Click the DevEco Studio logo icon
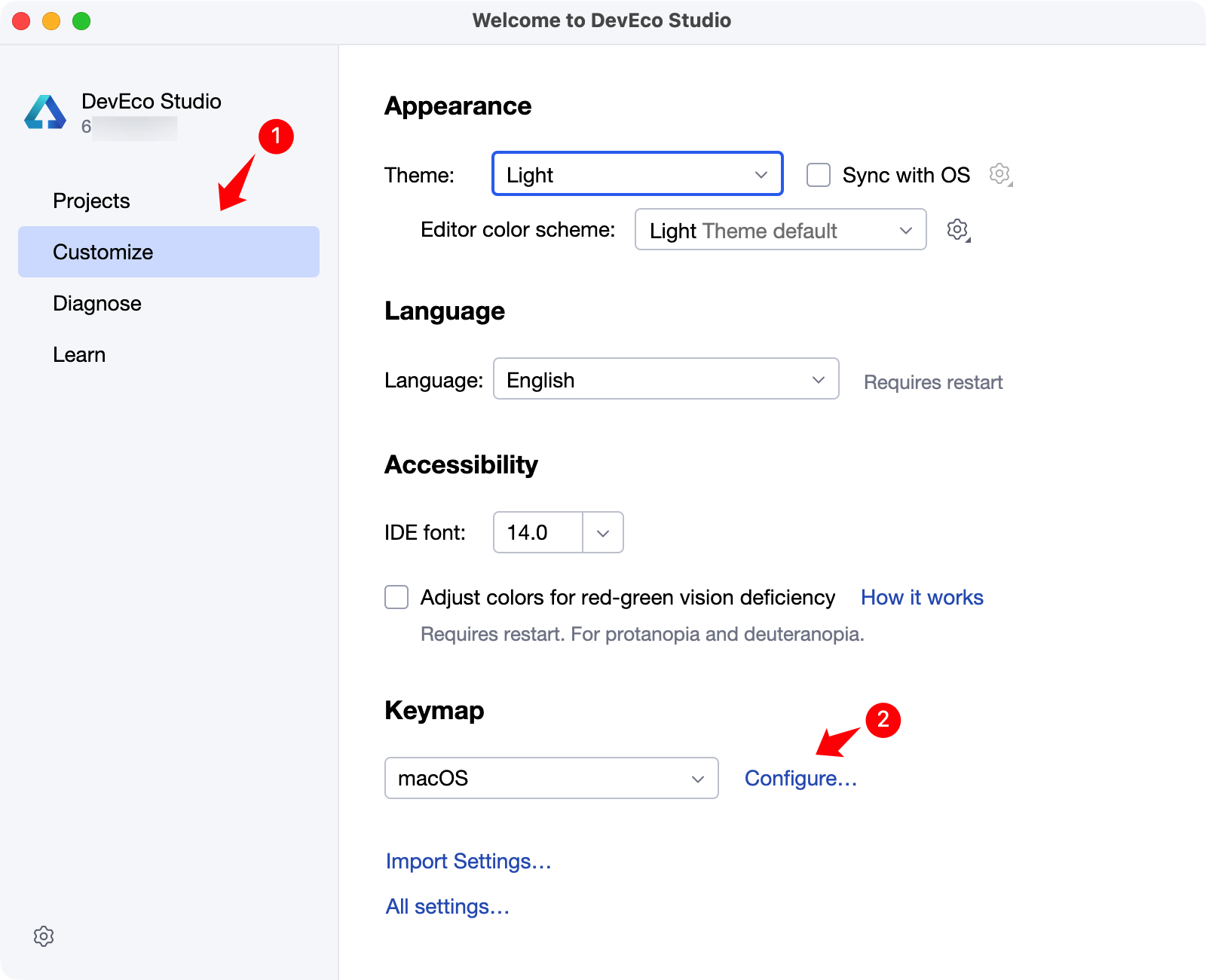The width and height of the screenshot is (1206, 980). pyautogui.click(x=45, y=112)
